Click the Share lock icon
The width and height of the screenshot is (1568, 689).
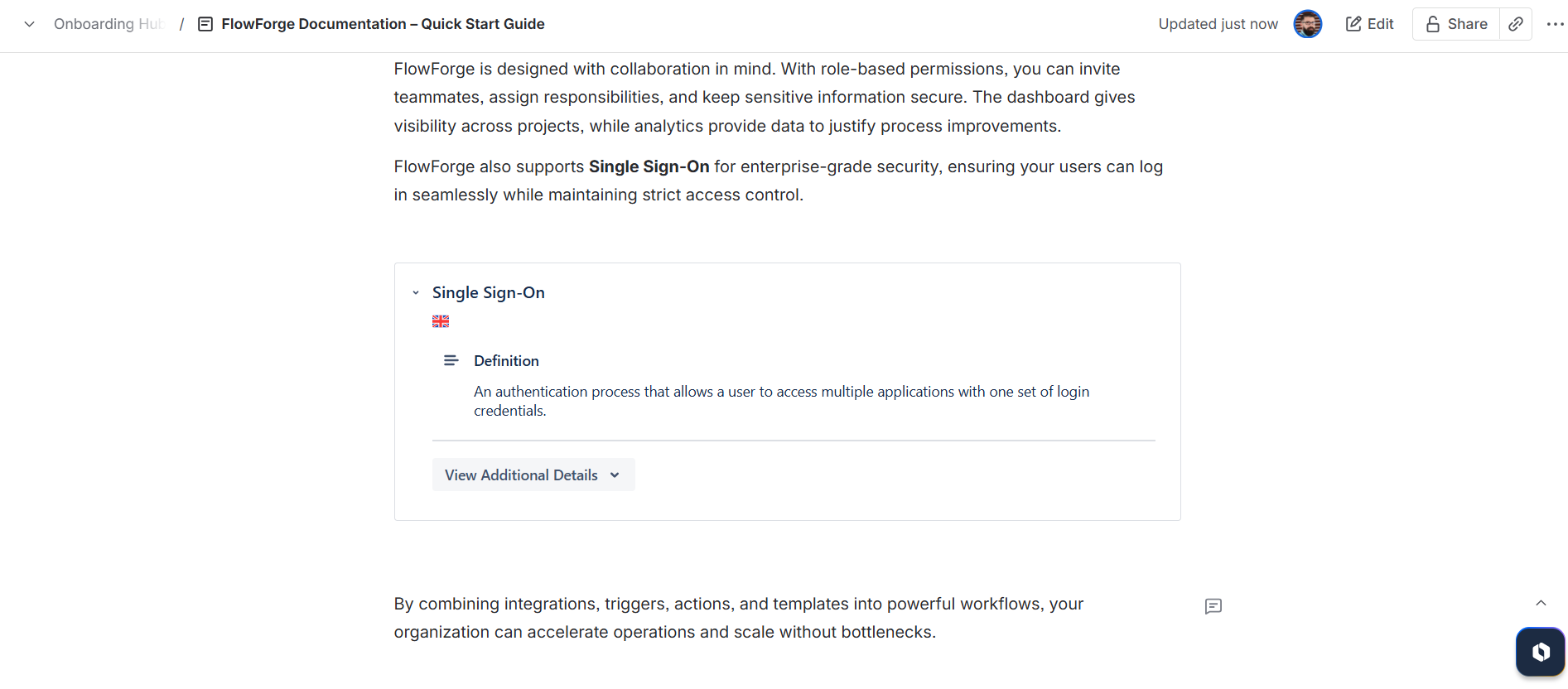click(1432, 24)
